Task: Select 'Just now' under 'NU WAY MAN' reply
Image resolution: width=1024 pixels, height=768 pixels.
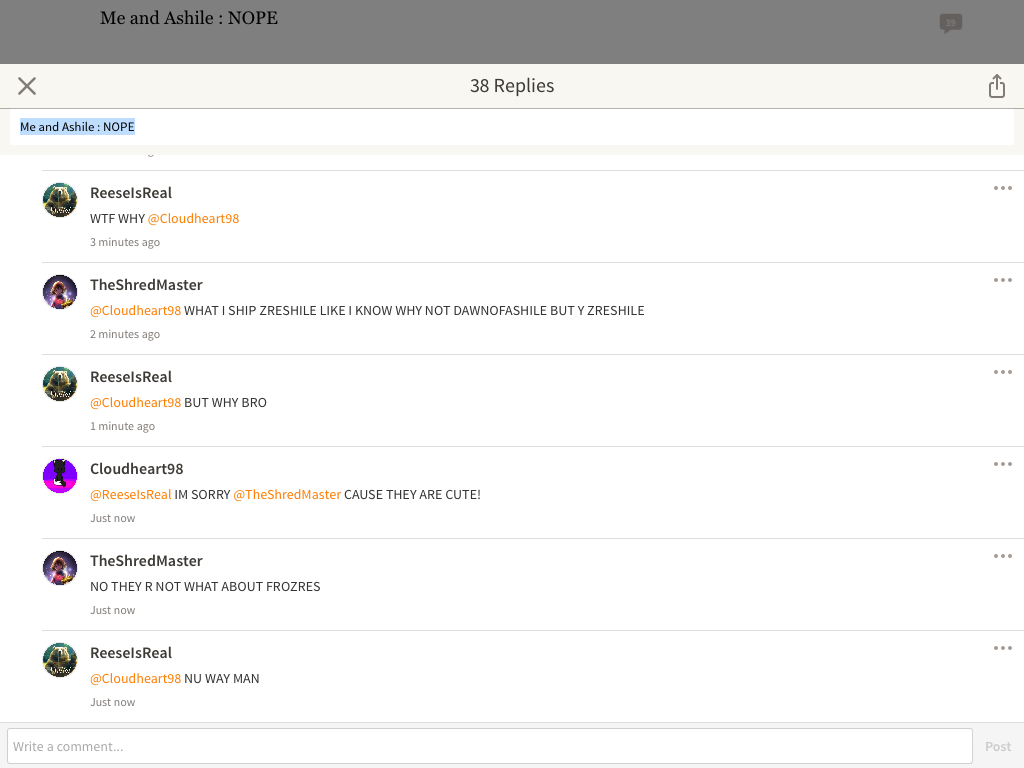Action: click(112, 703)
